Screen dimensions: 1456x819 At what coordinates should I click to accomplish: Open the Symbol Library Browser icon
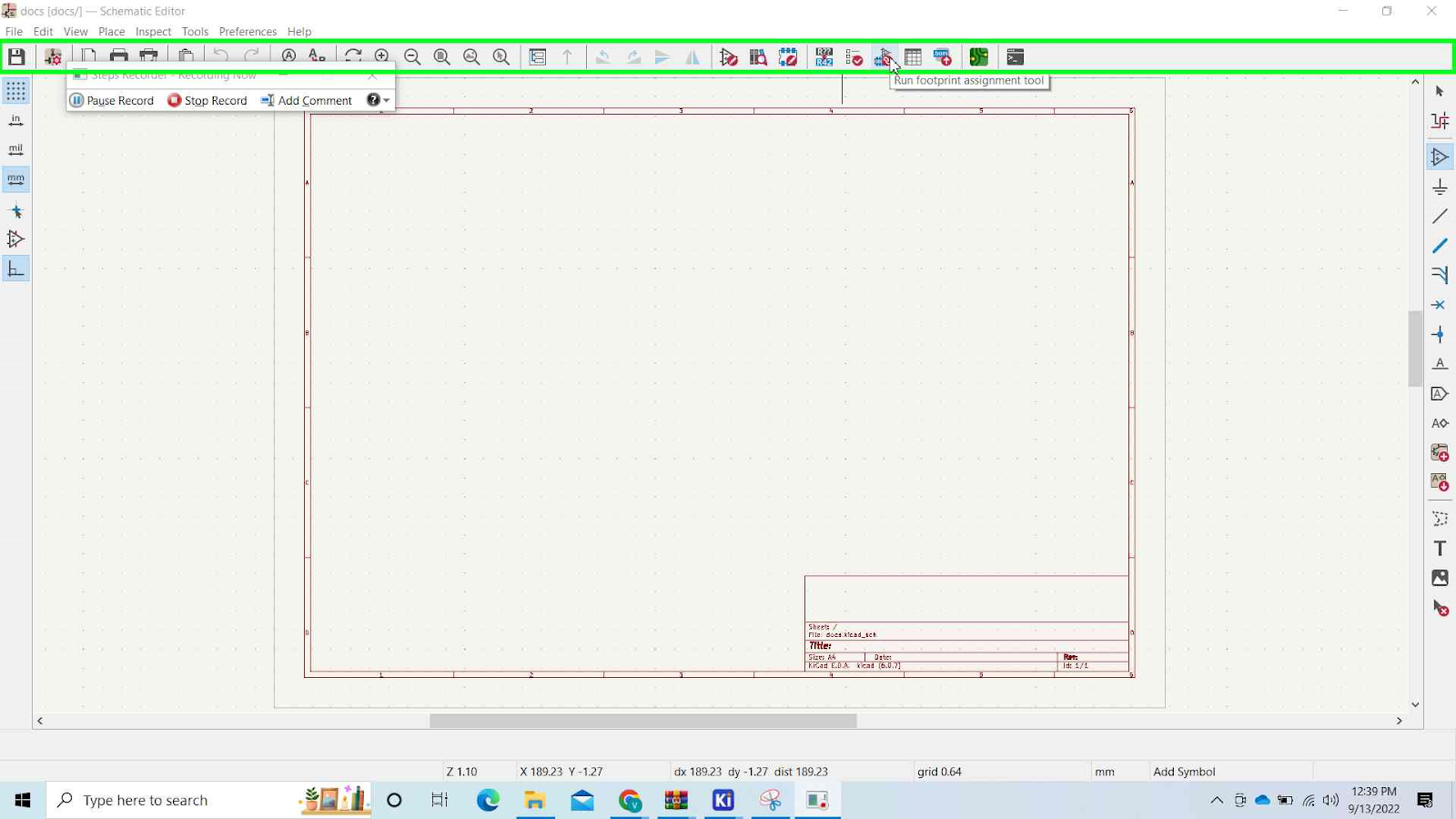[758, 57]
